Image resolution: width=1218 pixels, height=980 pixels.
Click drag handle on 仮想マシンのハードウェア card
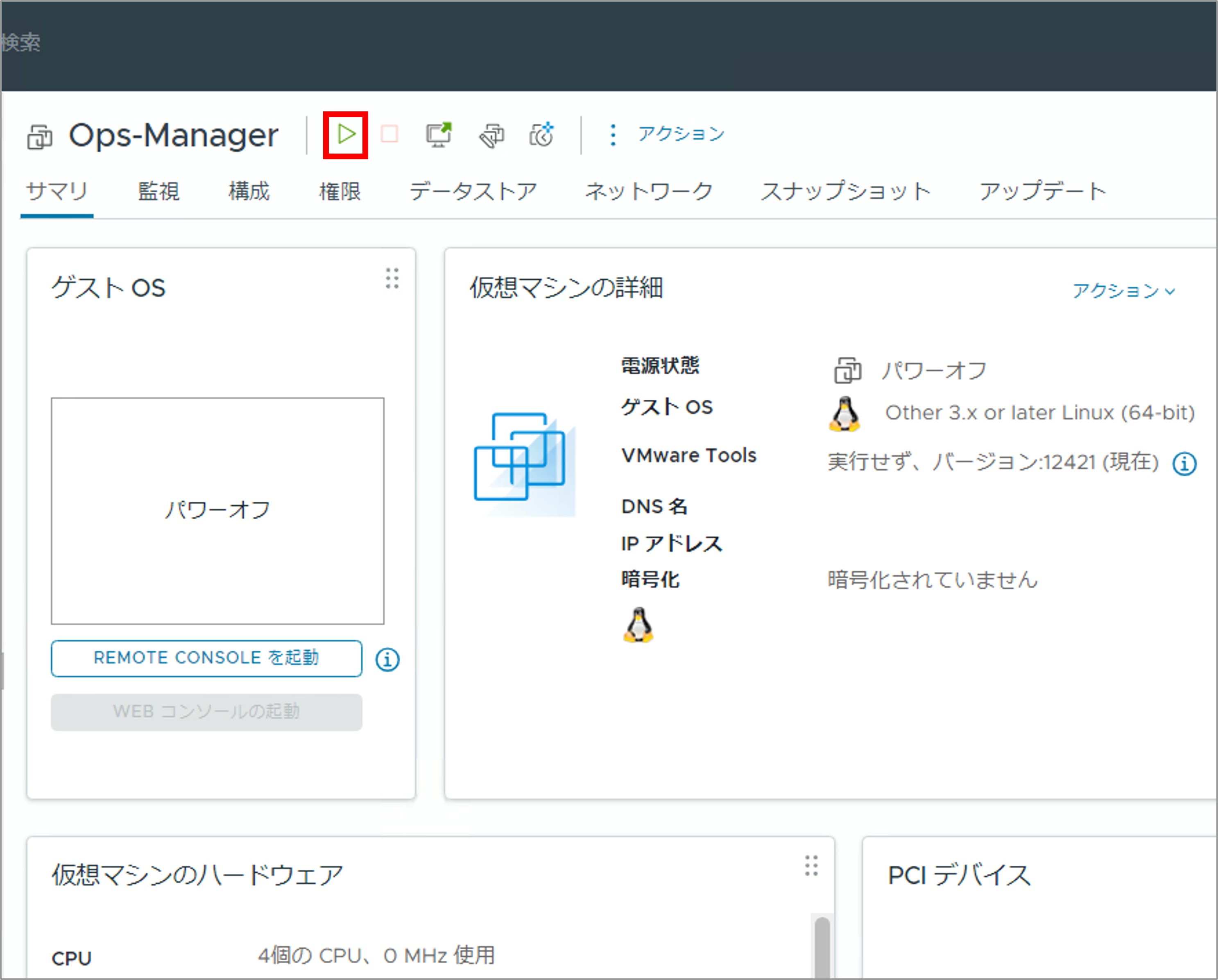tap(811, 865)
